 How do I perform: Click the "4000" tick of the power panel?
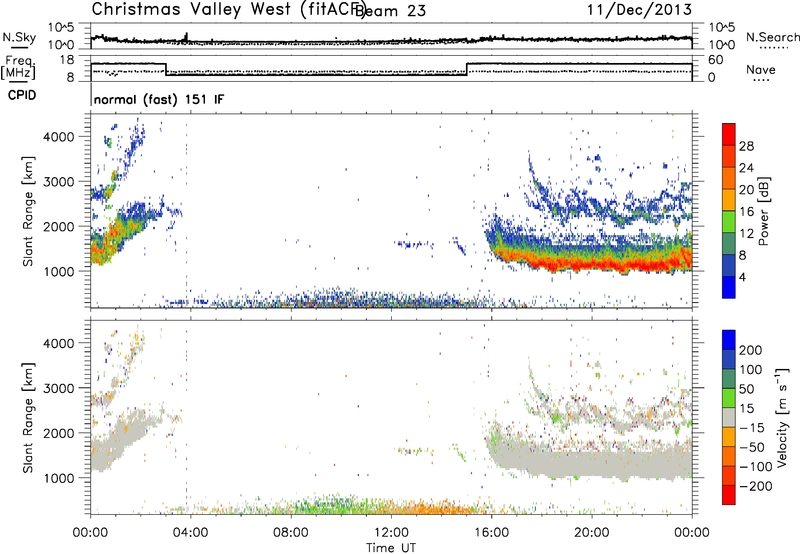tap(59, 137)
